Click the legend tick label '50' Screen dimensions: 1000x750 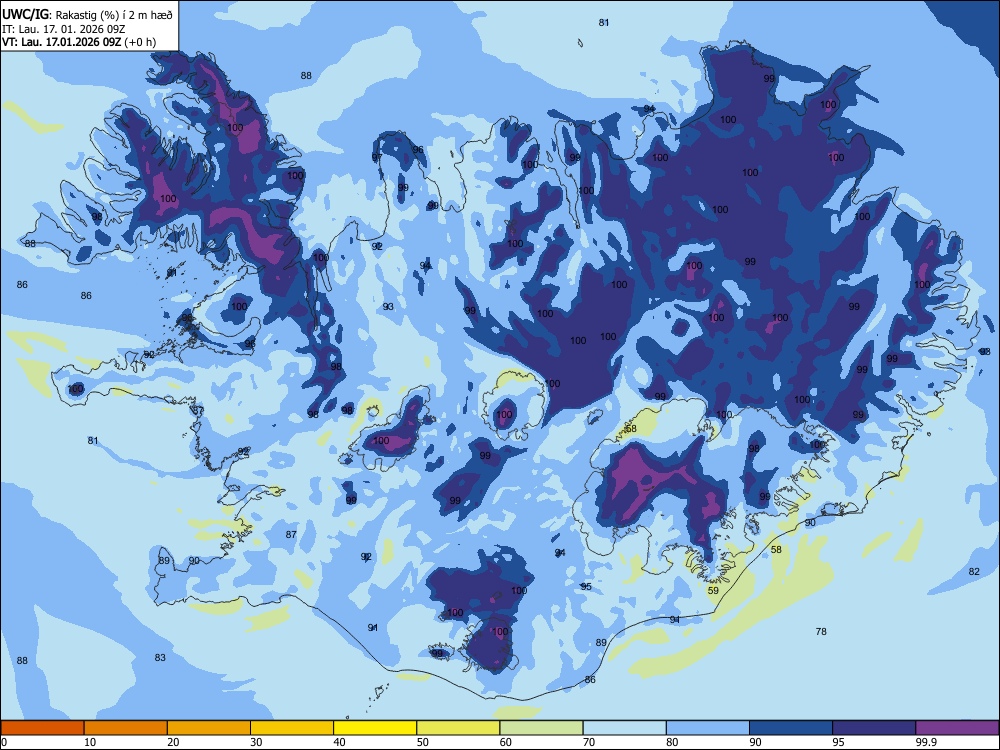click(423, 742)
